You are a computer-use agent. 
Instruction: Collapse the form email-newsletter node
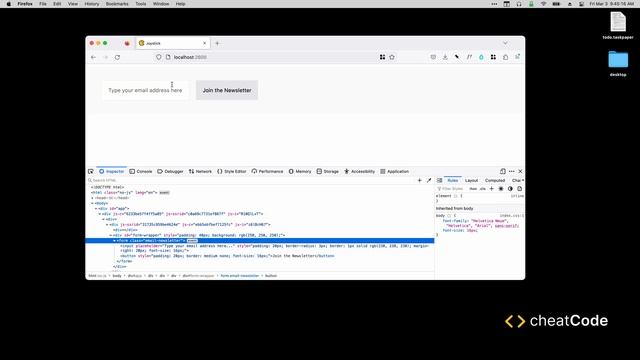click(x=114, y=241)
